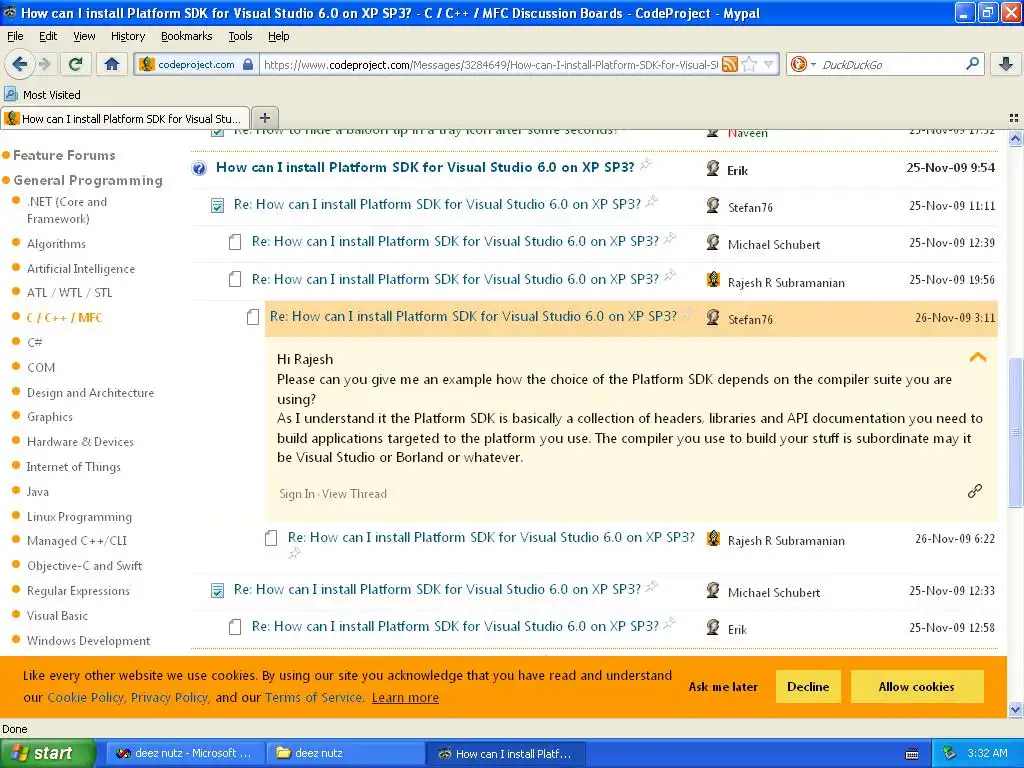The image size is (1024, 768).
Task: Click the answer icon beside Stefan76's 11:11 reply
Action: tap(217, 206)
